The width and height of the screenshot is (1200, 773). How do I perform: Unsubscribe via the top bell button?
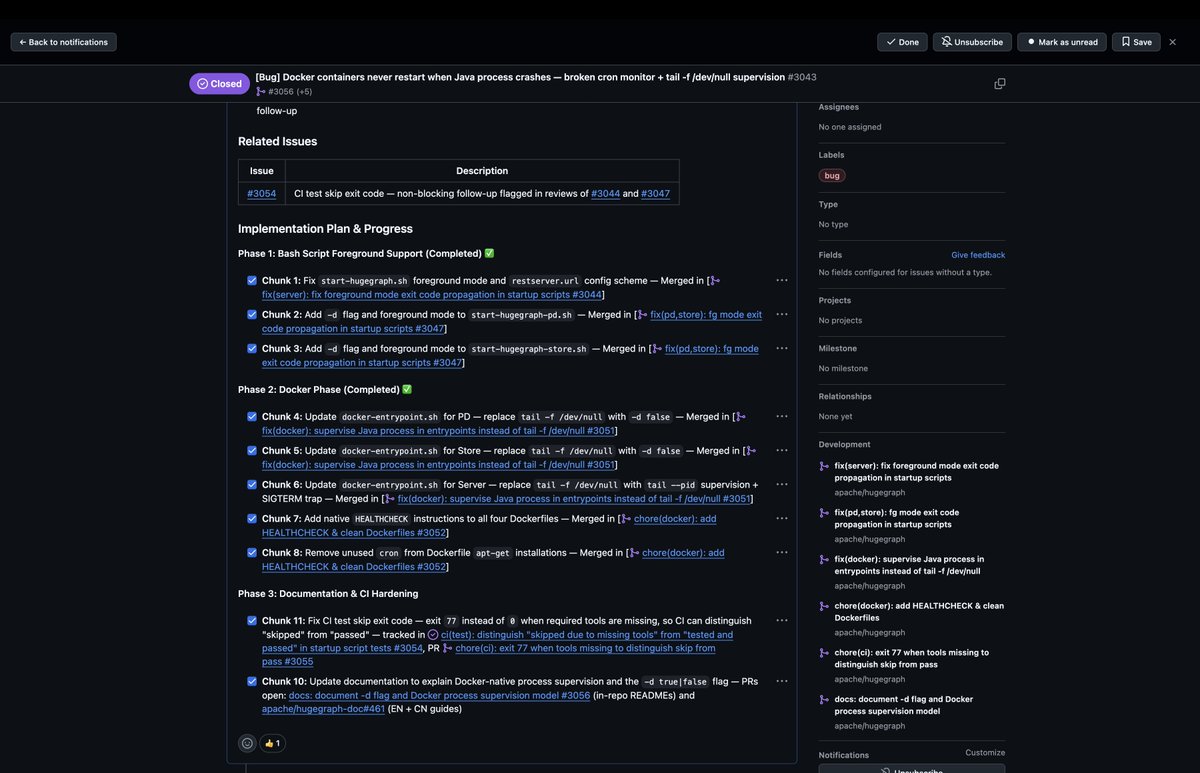(x=972, y=42)
